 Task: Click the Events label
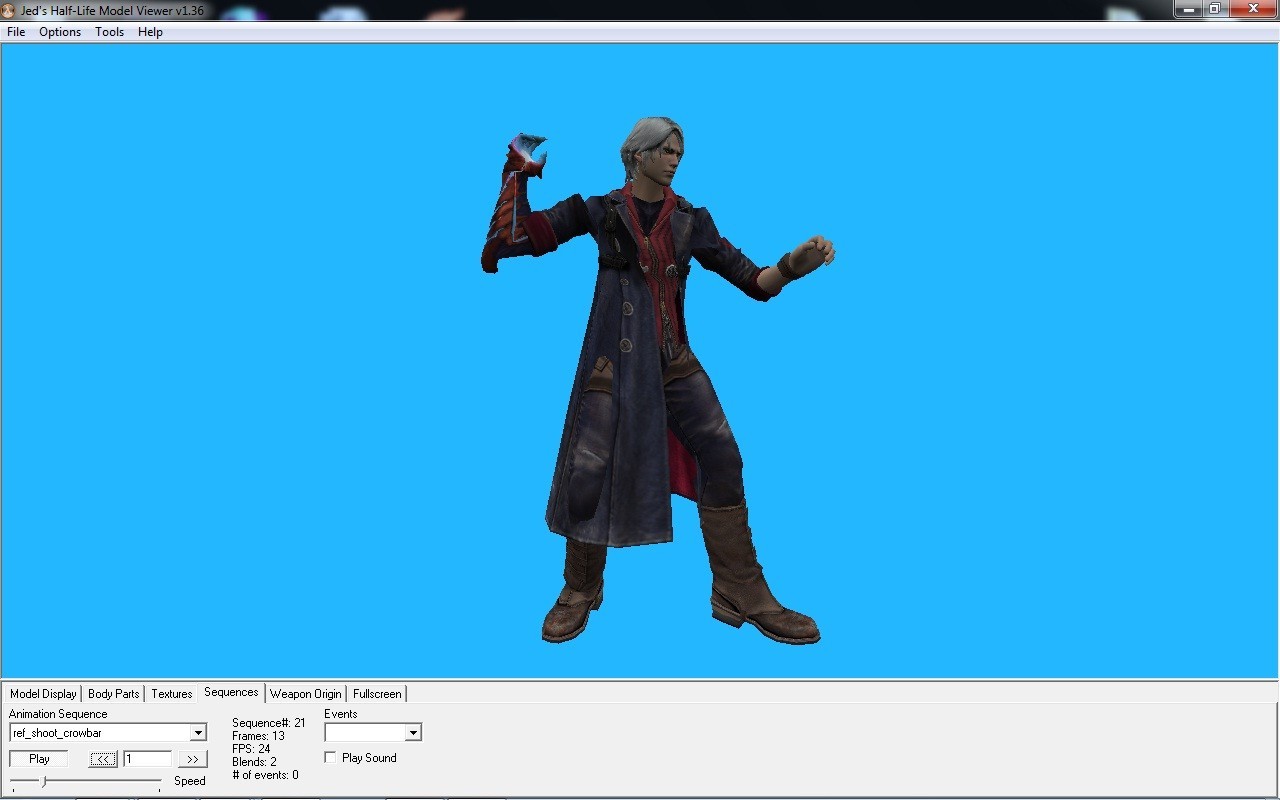click(341, 714)
